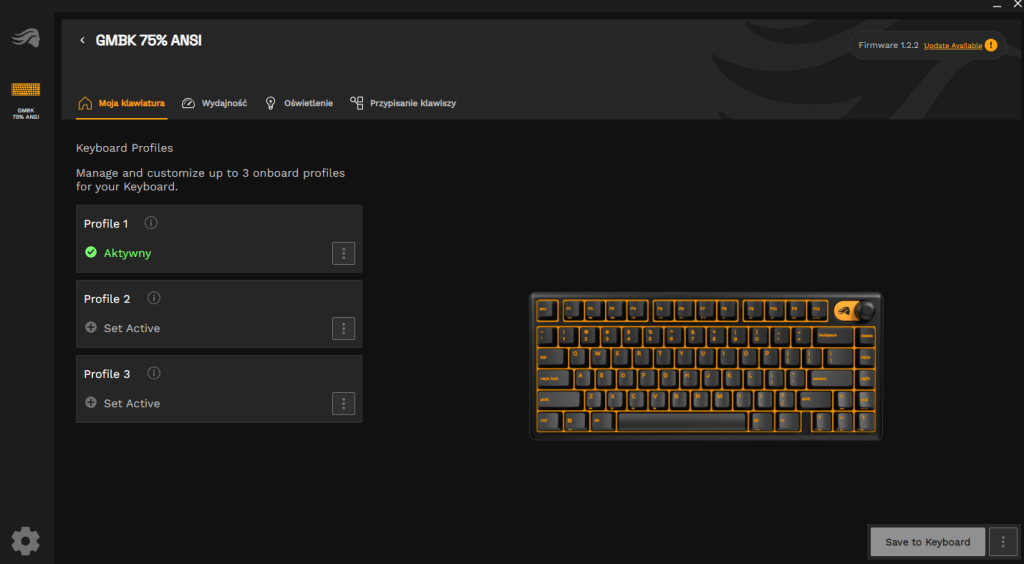Switch to Moja klawiatura tab
The height and width of the screenshot is (564, 1024).
(121, 103)
